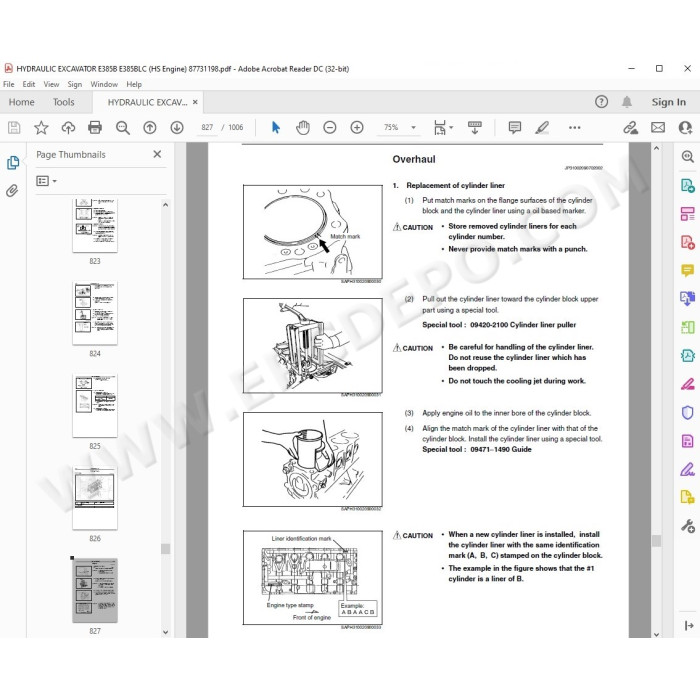Close the Page Thumbnails panel
This screenshot has height=700, width=700.
click(157, 154)
